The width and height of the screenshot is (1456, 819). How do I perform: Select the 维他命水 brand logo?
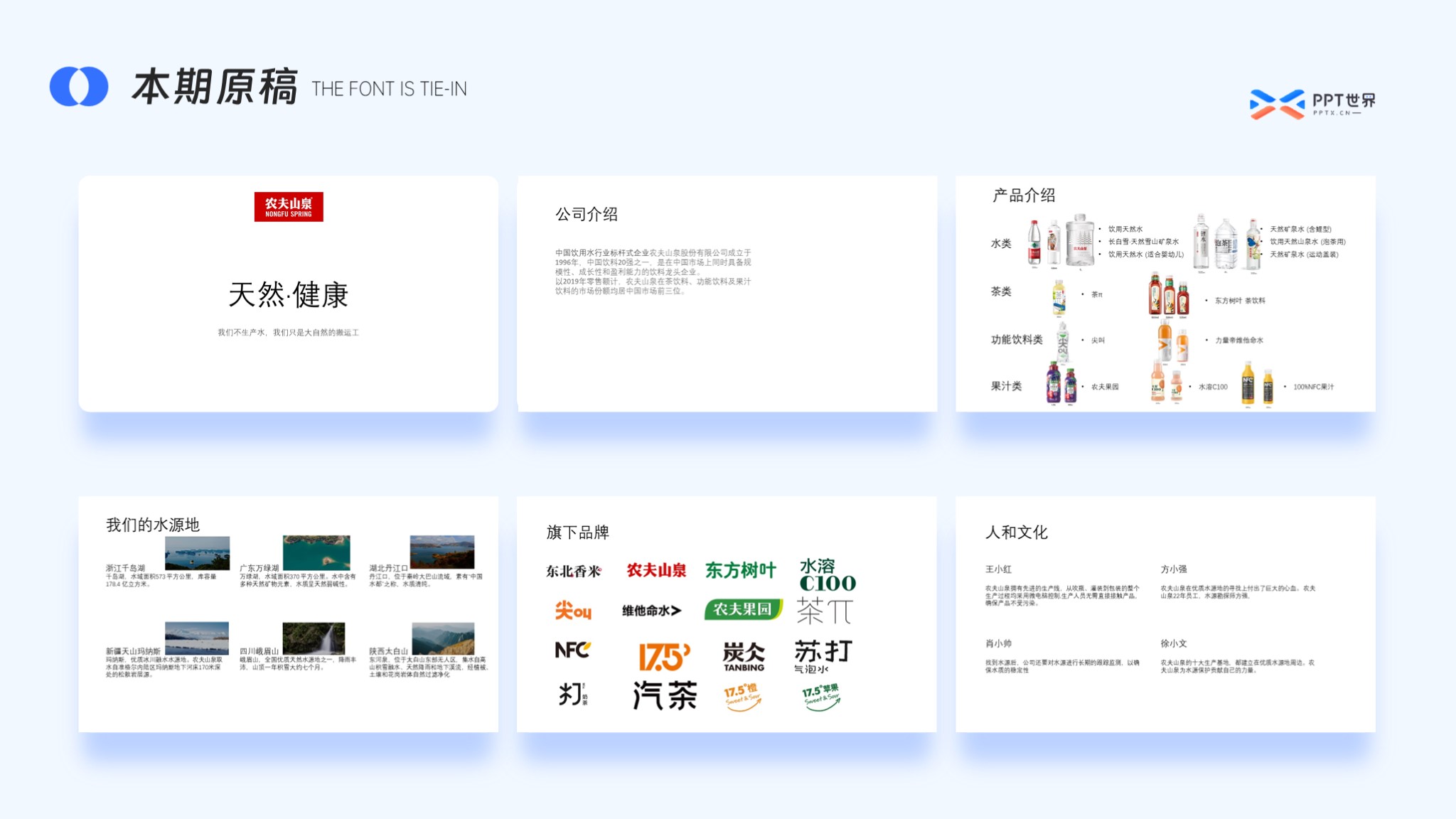[x=651, y=610]
